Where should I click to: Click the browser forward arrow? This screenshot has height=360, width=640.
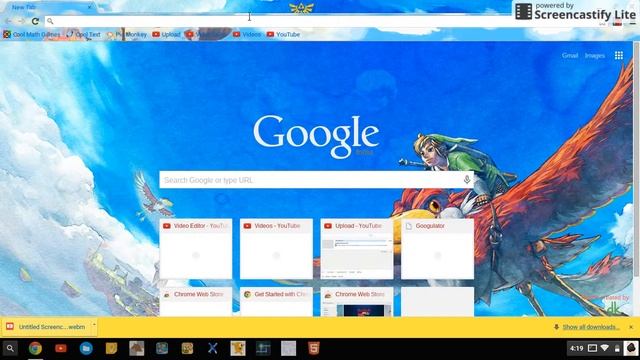pyautogui.click(x=21, y=21)
